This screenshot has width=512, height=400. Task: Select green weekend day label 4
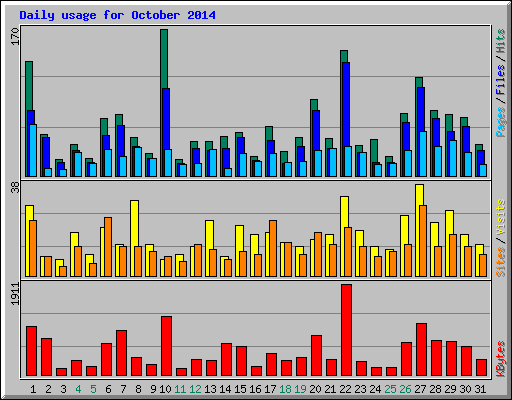pos(78,389)
